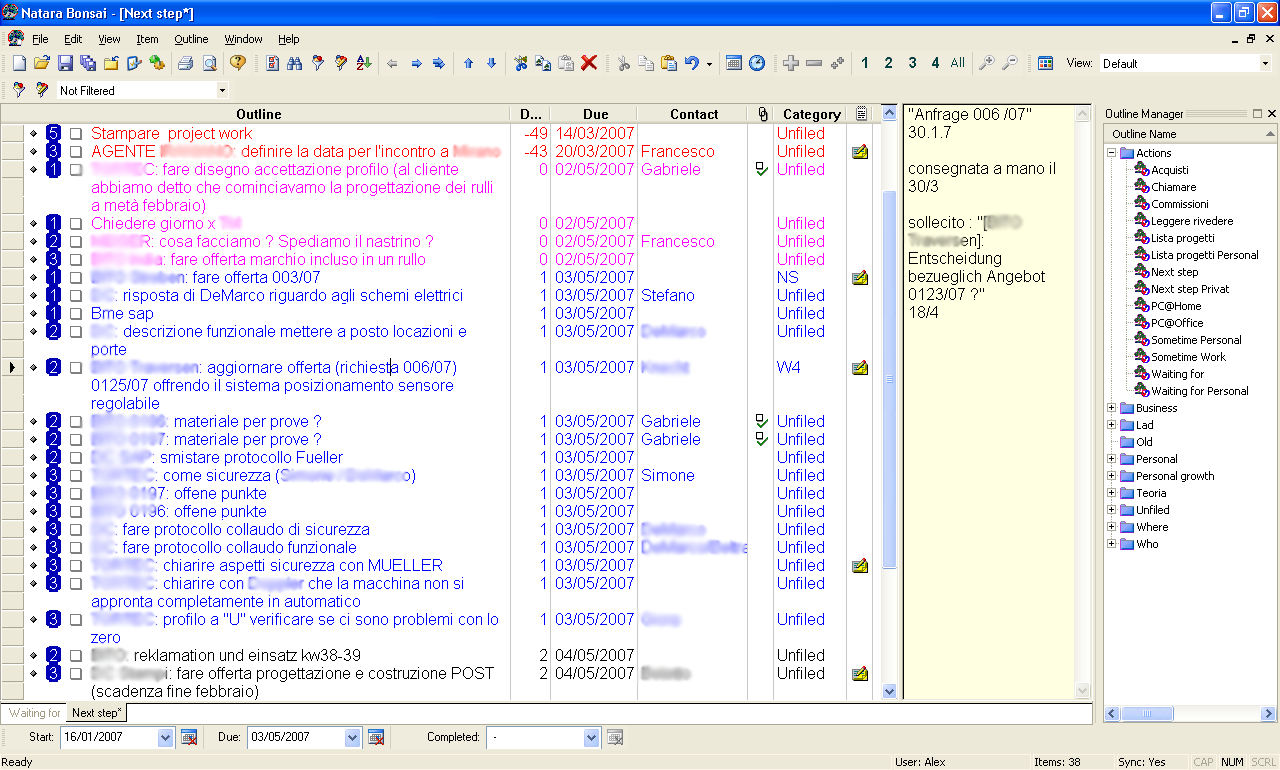The image size is (1280, 770).
Task: Tick the checkbox for 'Bme sap'
Action: (x=75, y=314)
